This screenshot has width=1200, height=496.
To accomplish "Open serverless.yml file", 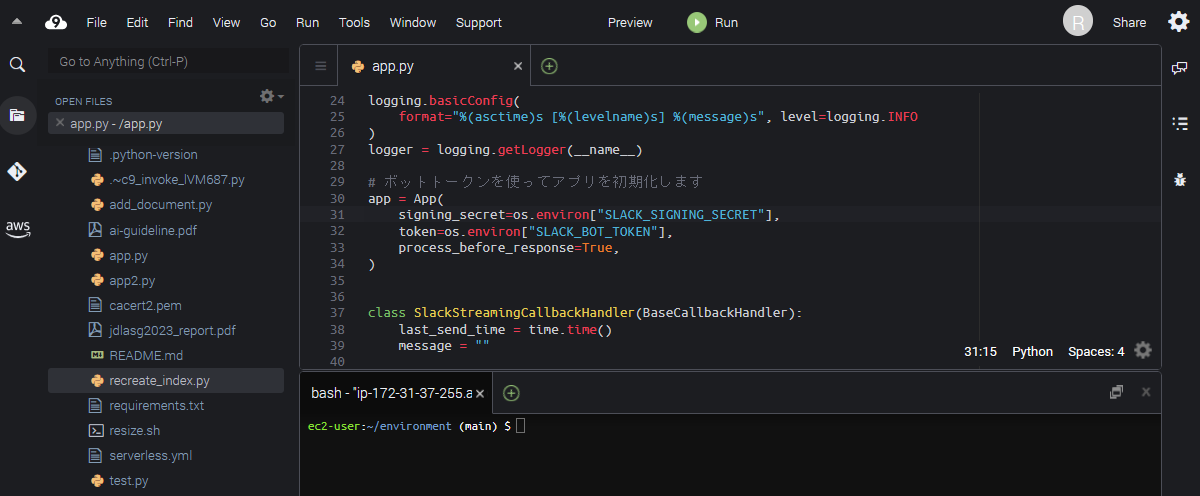I will pos(150,456).
